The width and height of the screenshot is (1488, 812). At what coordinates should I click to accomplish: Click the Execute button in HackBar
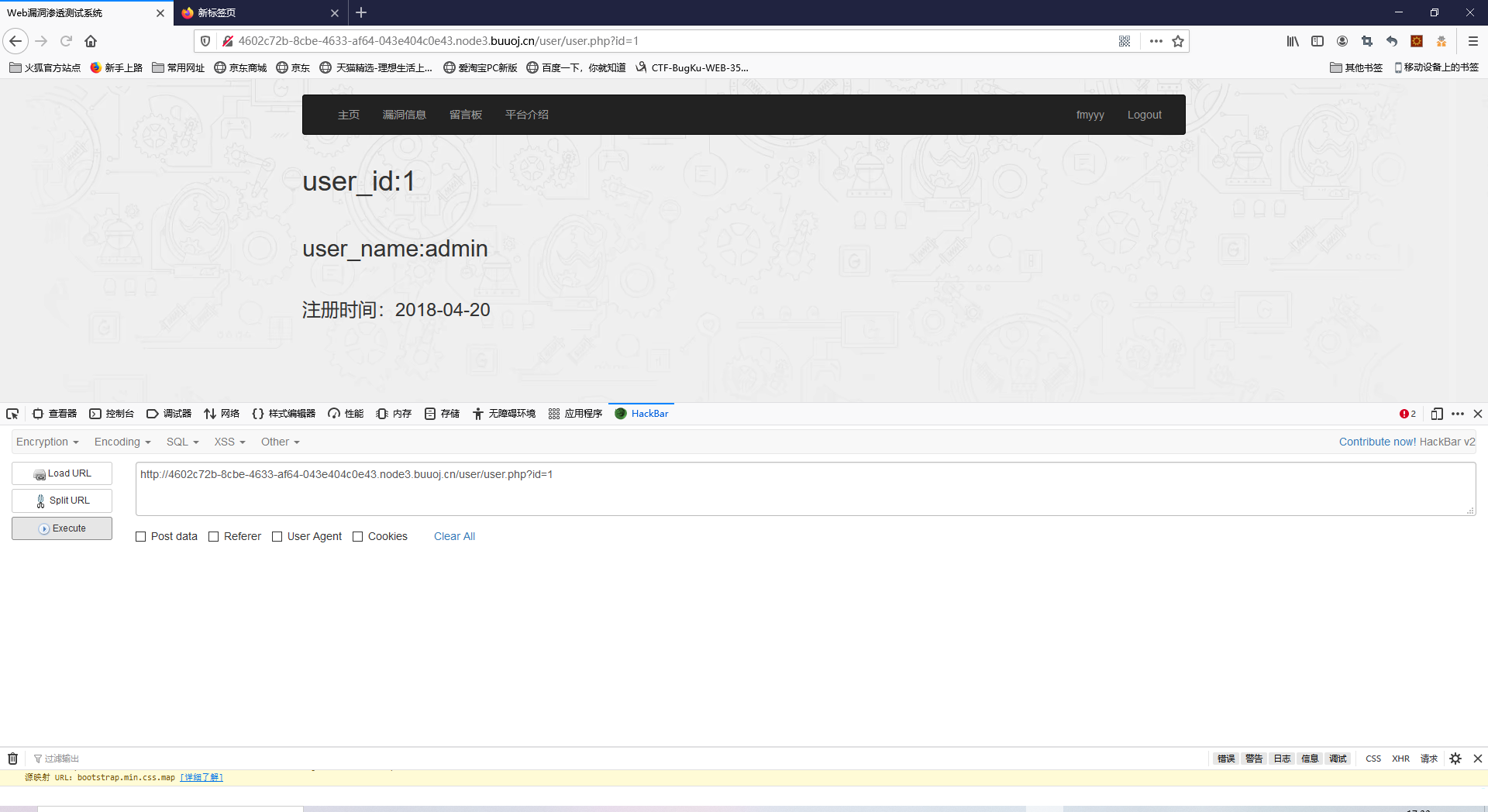click(x=61, y=528)
